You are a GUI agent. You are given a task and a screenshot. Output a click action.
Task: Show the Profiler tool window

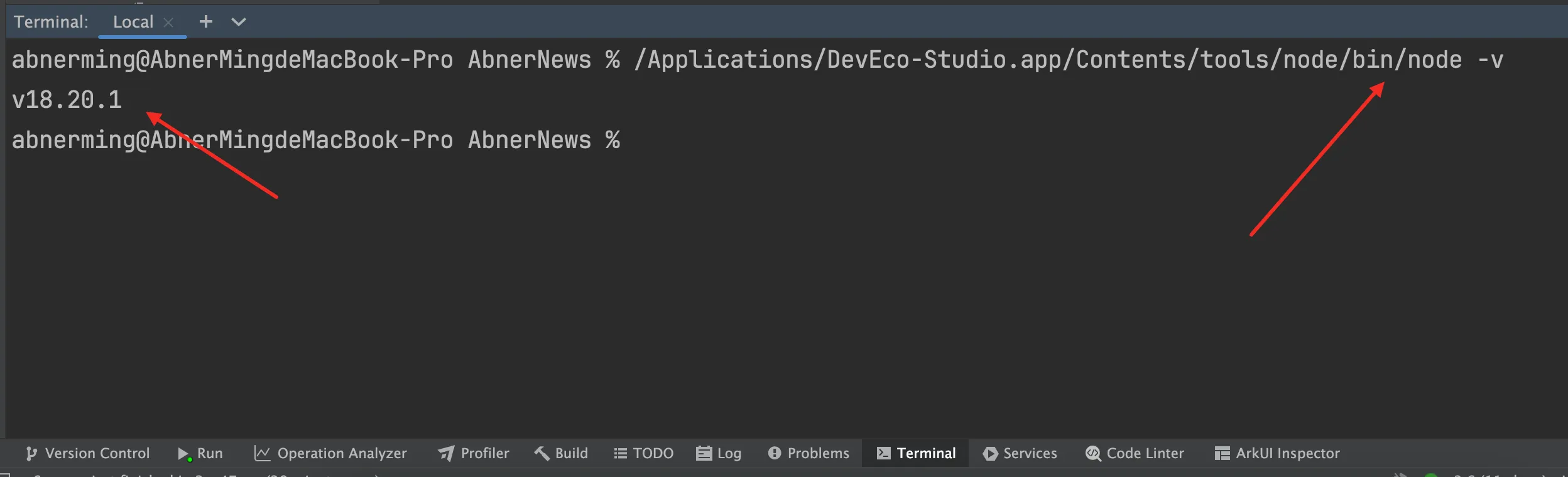point(474,453)
